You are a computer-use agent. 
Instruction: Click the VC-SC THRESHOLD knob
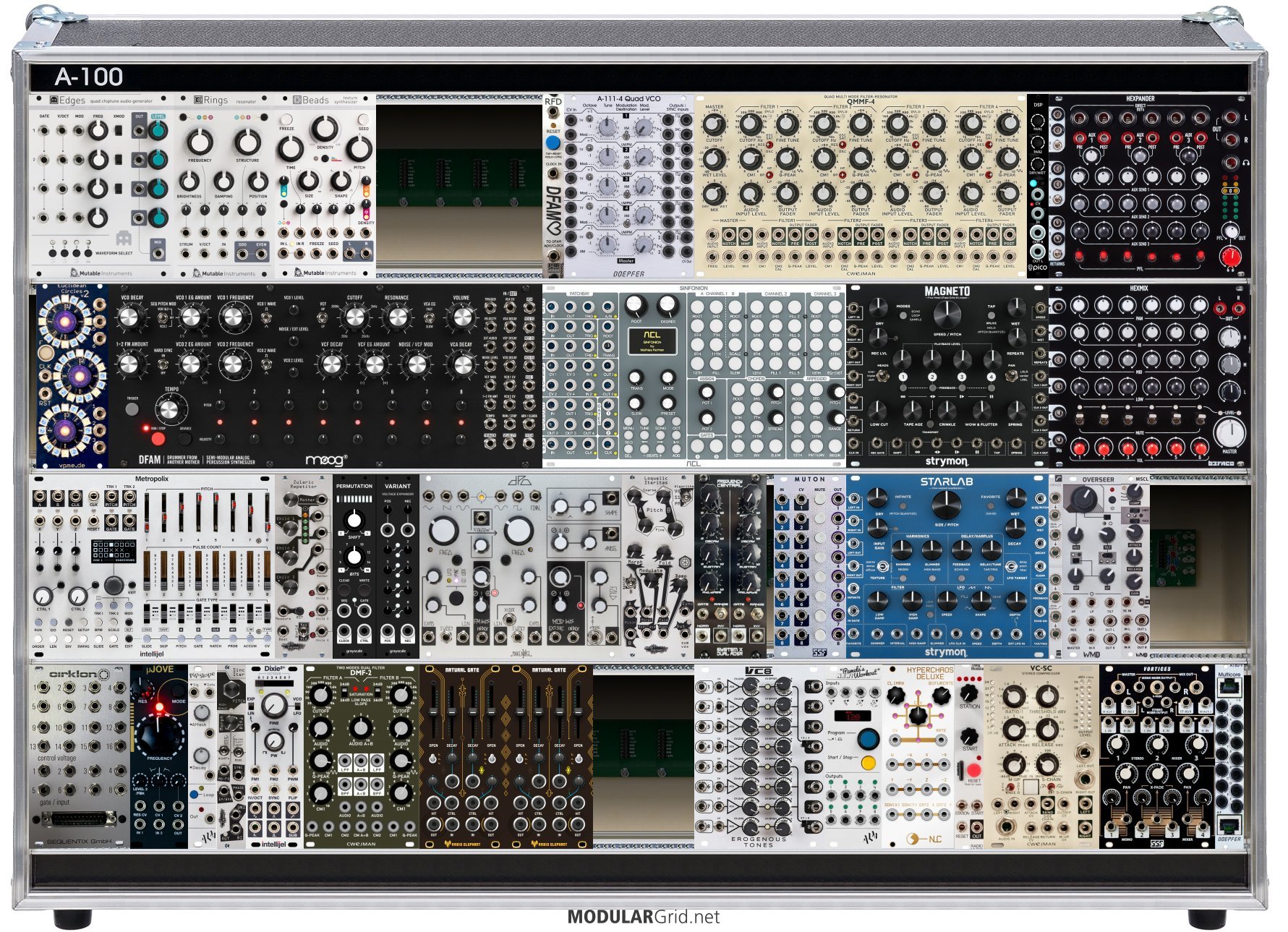(1046, 696)
